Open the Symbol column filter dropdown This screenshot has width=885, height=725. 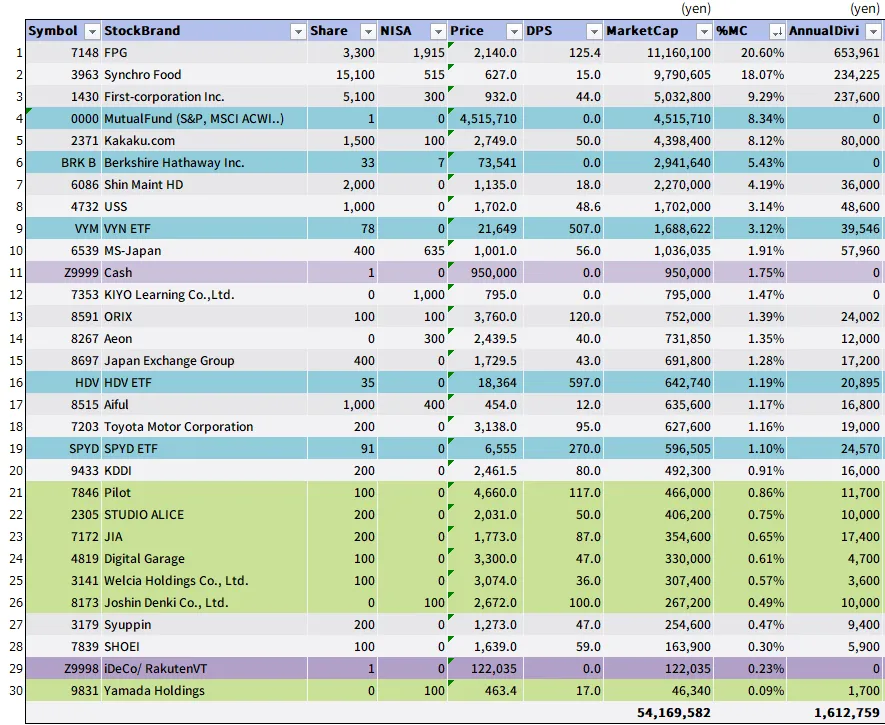pos(92,31)
